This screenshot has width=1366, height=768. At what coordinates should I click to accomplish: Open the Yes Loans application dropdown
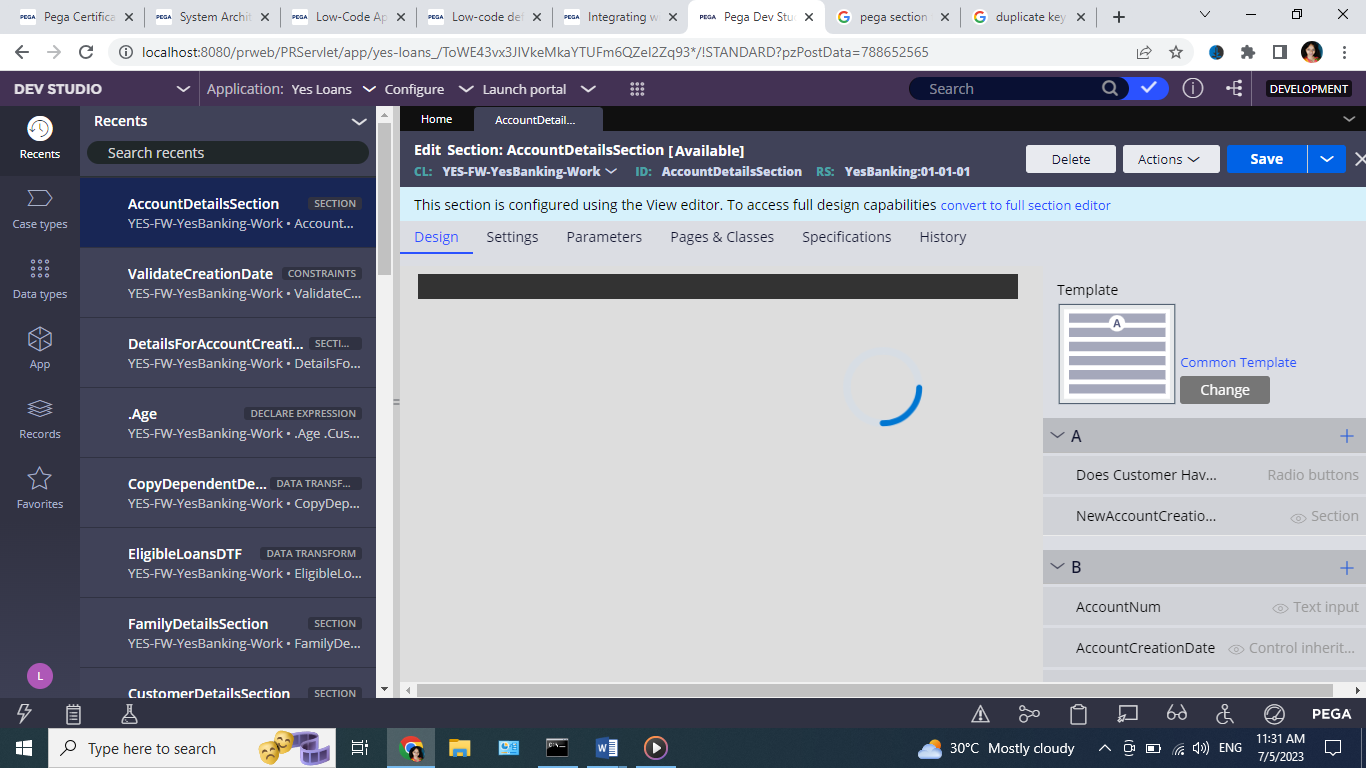pos(368,89)
